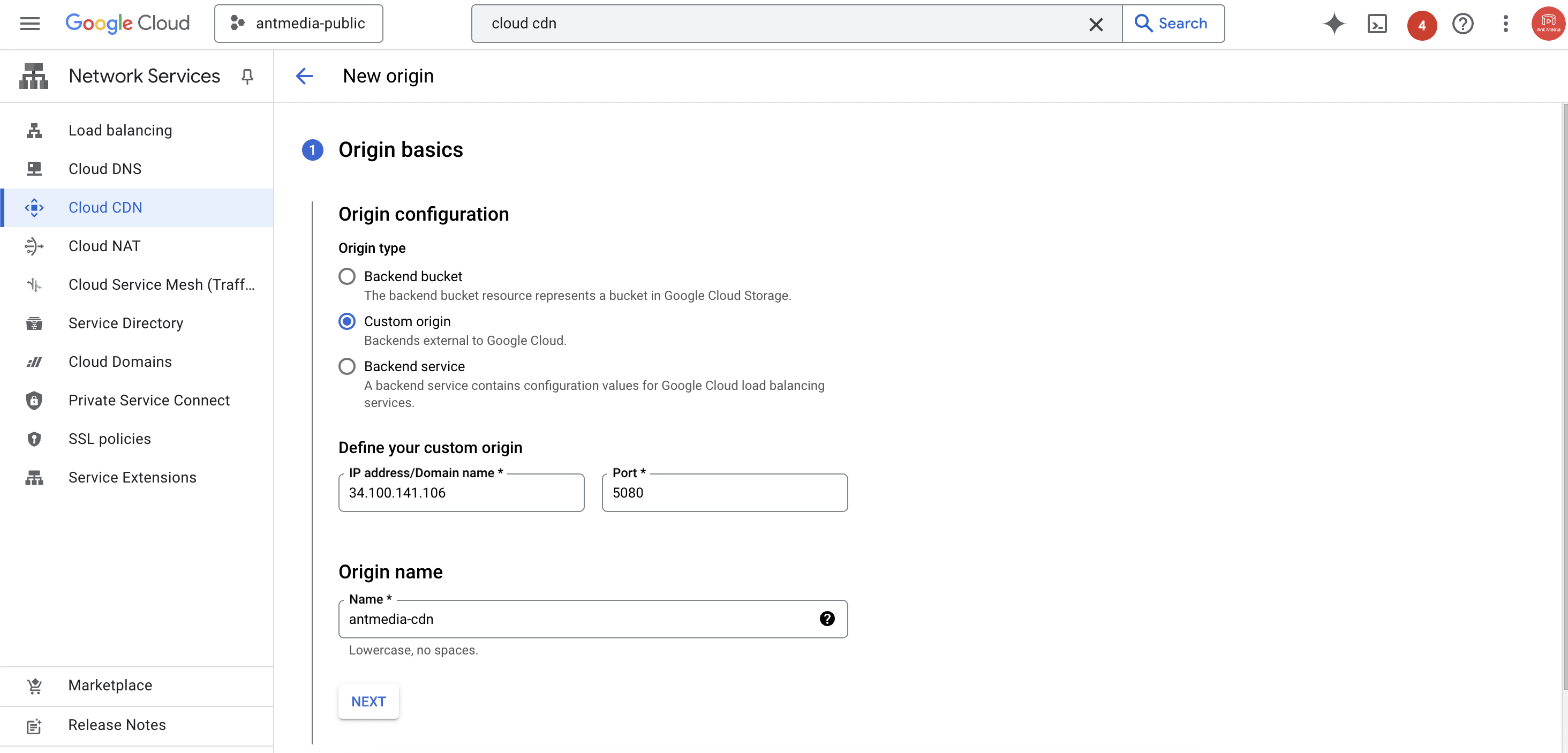The width and height of the screenshot is (1568, 753).
Task: Select the Custom origin radio button
Action: [347, 321]
